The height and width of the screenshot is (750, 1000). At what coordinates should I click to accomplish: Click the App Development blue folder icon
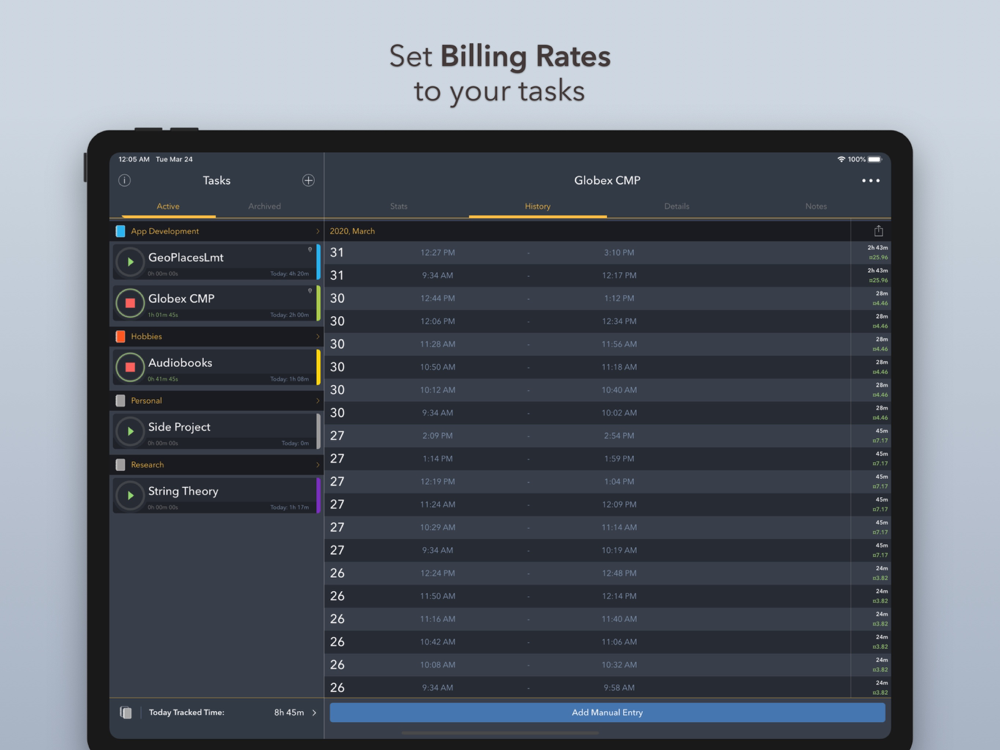(121, 231)
